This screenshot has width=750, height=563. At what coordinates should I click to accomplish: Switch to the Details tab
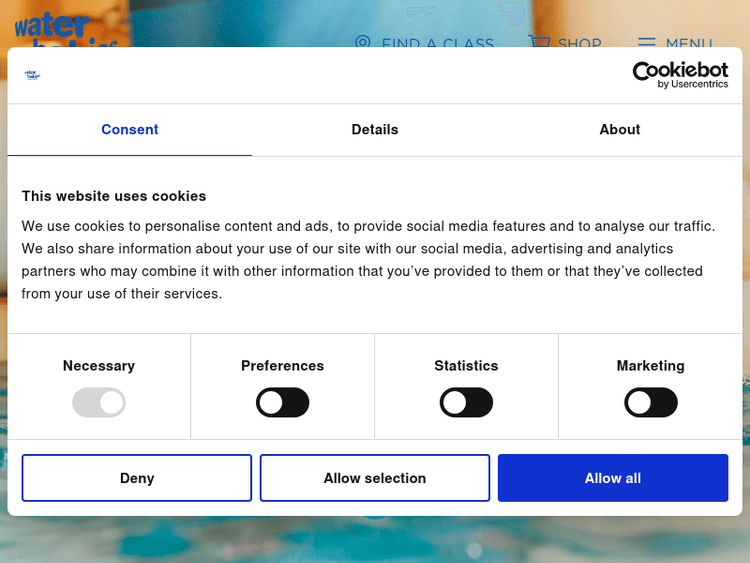pos(375,130)
